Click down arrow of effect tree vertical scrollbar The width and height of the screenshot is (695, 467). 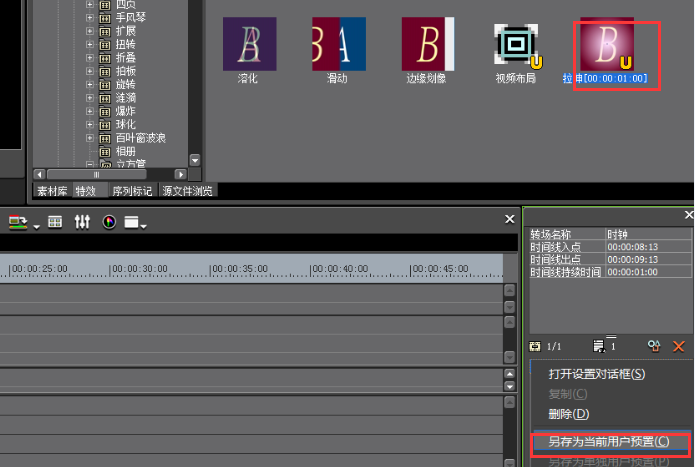[x=195, y=160]
